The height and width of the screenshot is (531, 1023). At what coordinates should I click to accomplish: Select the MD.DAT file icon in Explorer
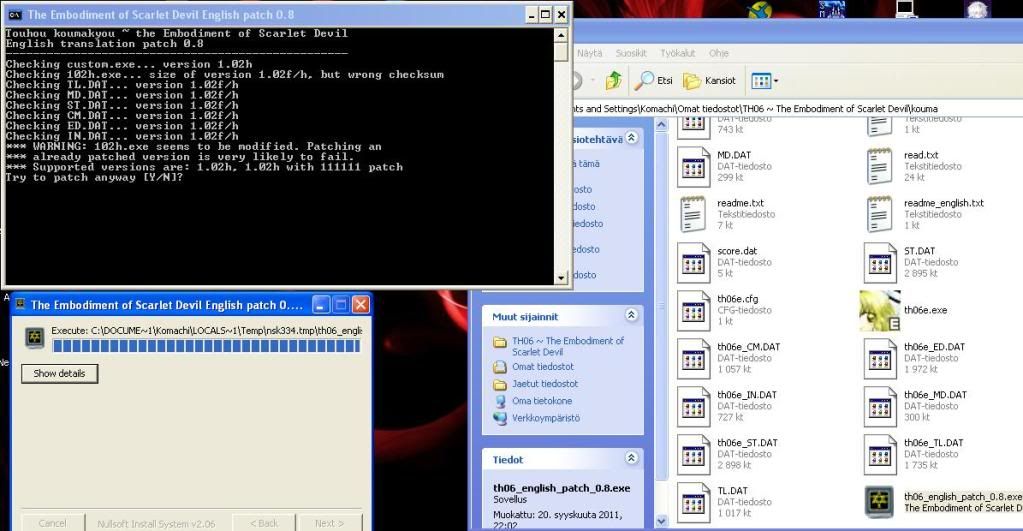pos(693,167)
